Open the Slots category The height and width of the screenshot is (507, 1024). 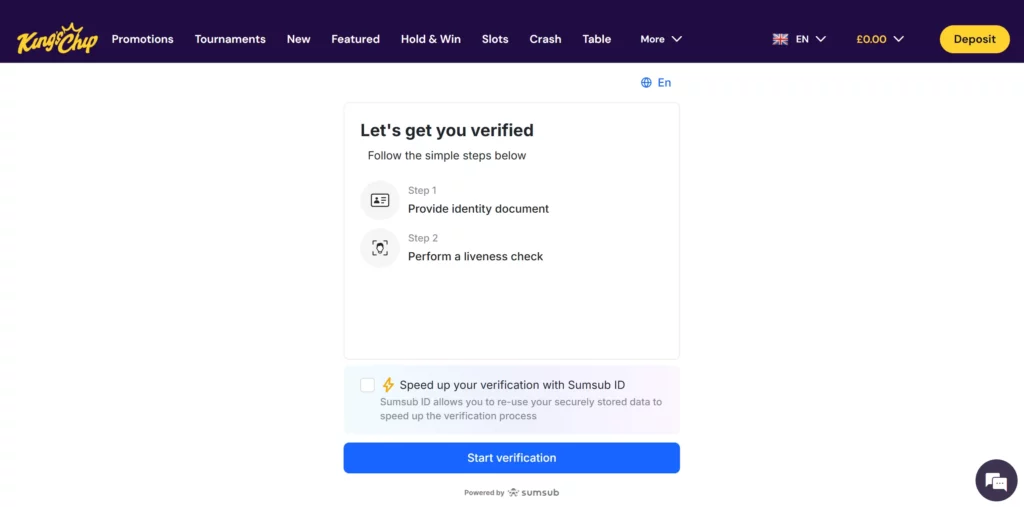[495, 39]
